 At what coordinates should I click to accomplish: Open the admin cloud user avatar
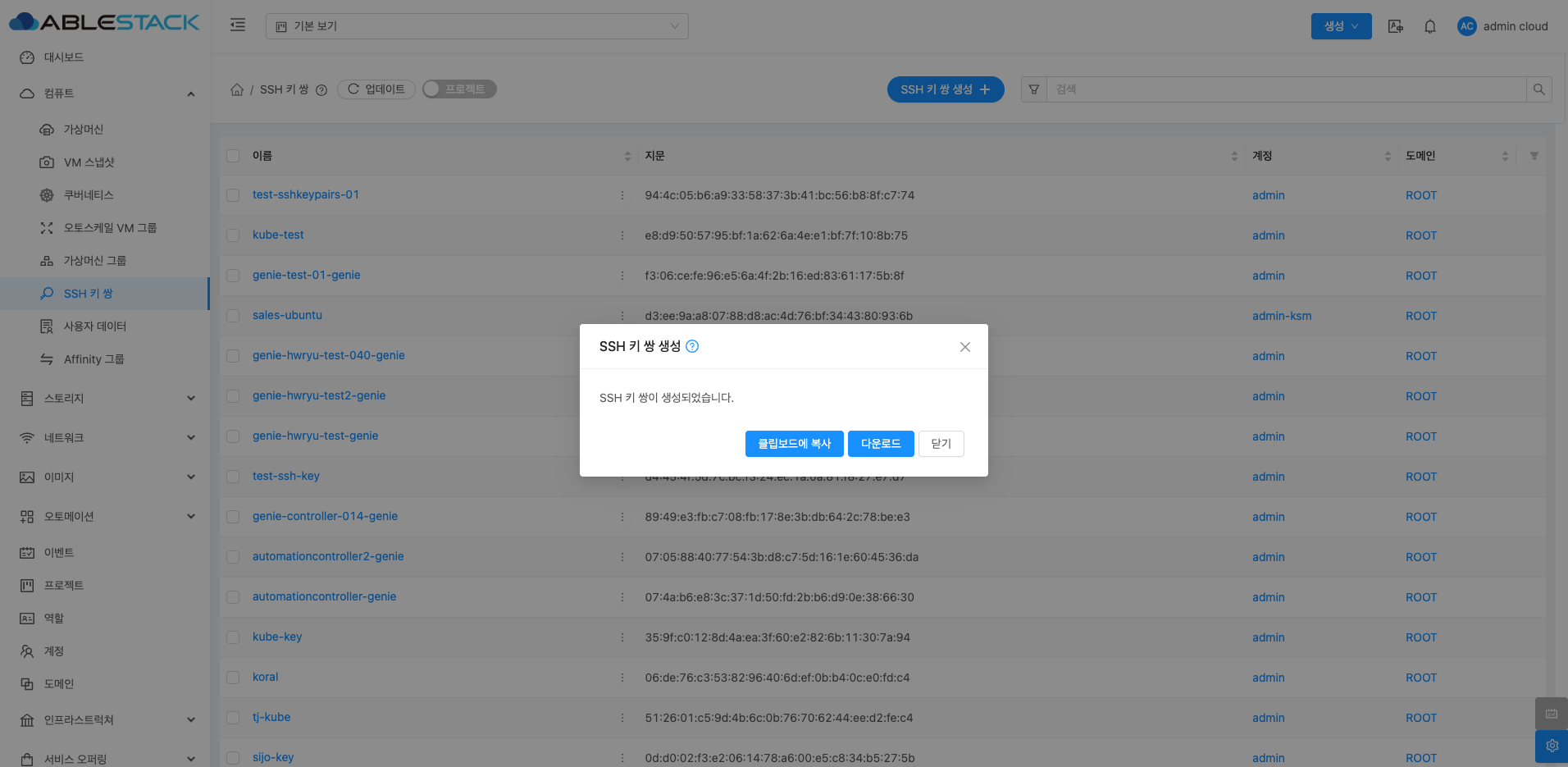pyautogui.click(x=1467, y=26)
